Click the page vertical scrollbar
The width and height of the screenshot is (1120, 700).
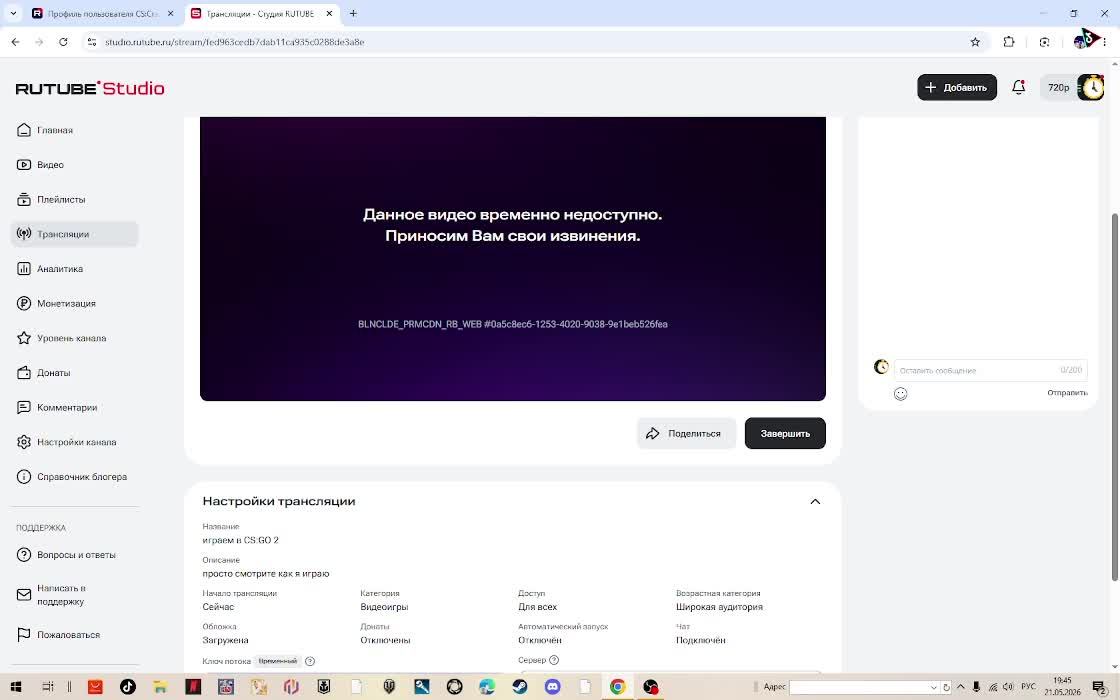(x=1115, y=396)
